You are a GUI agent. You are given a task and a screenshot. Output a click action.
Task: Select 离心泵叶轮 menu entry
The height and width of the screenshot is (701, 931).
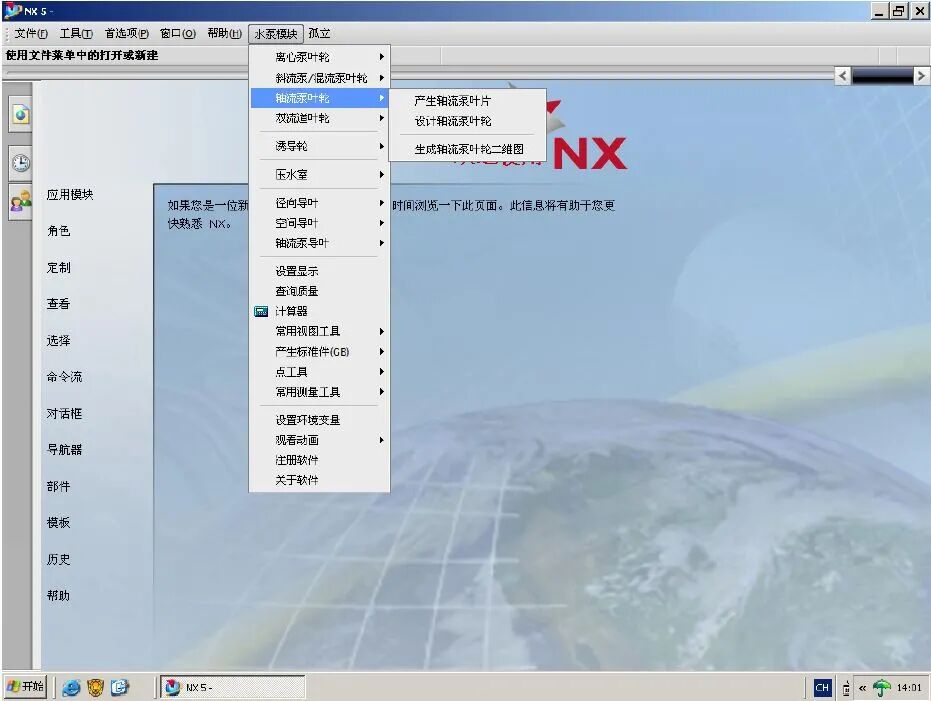(x=319, y=57)
